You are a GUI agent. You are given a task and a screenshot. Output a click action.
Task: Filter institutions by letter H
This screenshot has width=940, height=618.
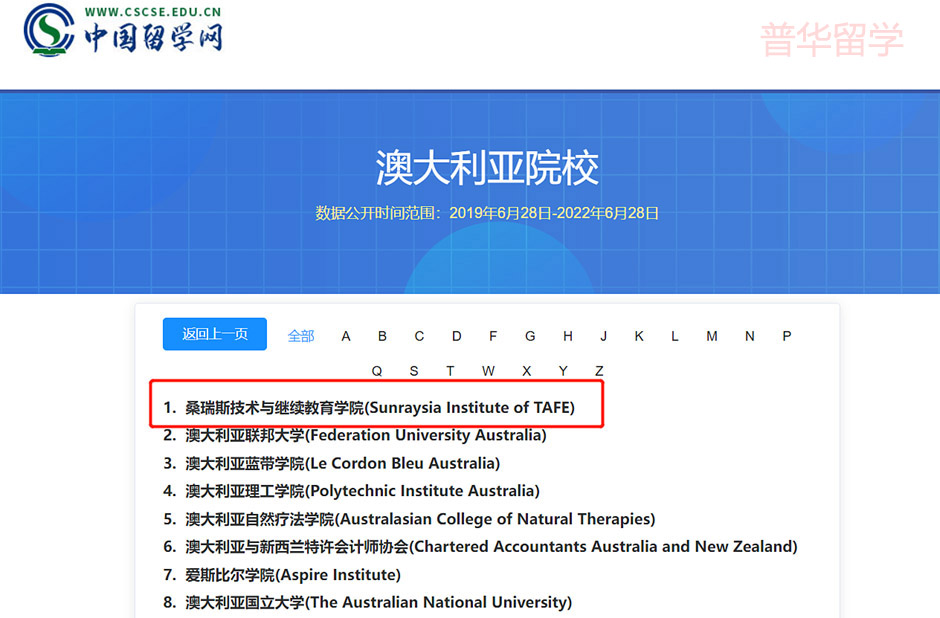(x=568, y=336)
